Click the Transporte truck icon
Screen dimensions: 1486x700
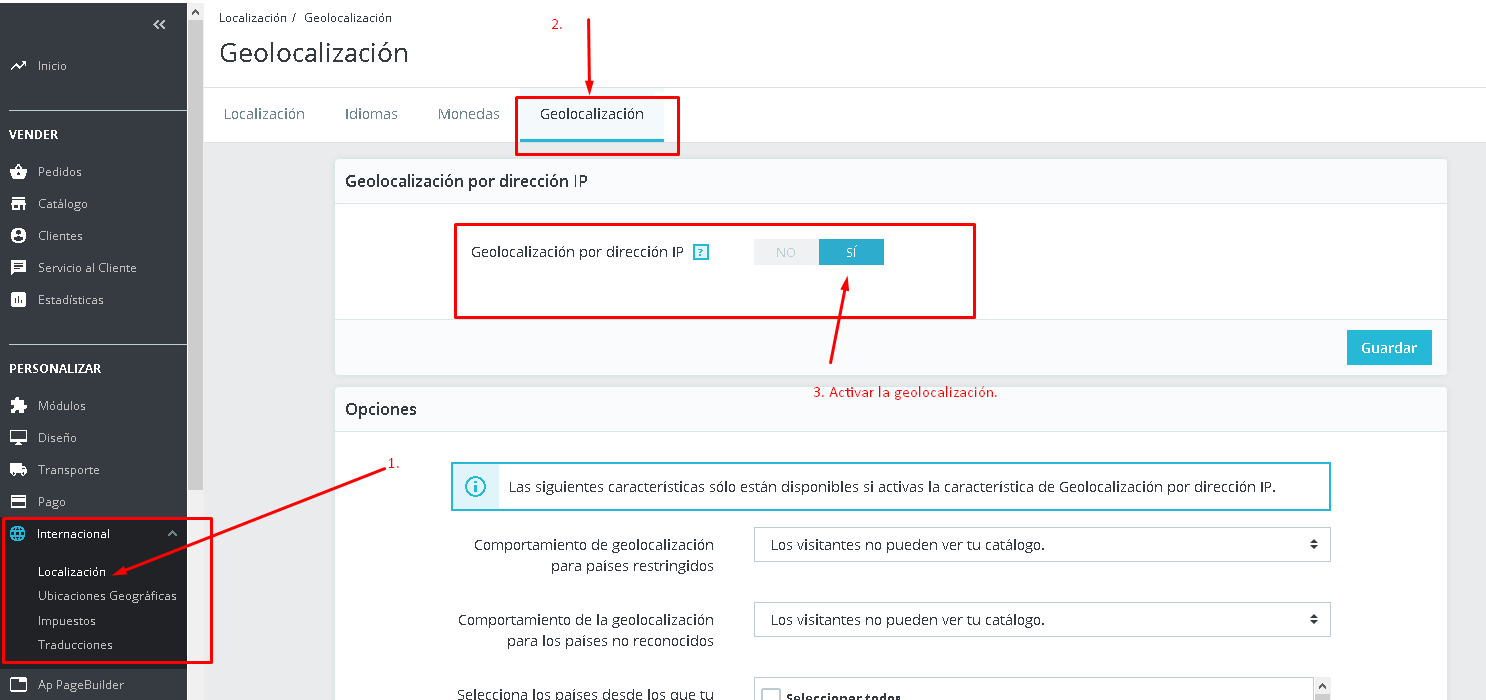17,470
